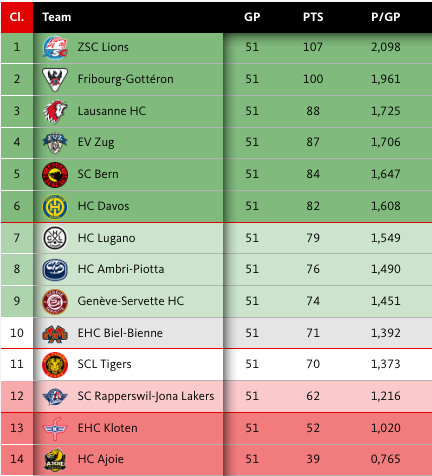Click the Fribourg-Gottéron logo
Screen dimensions: 432x476
[55, 80]
